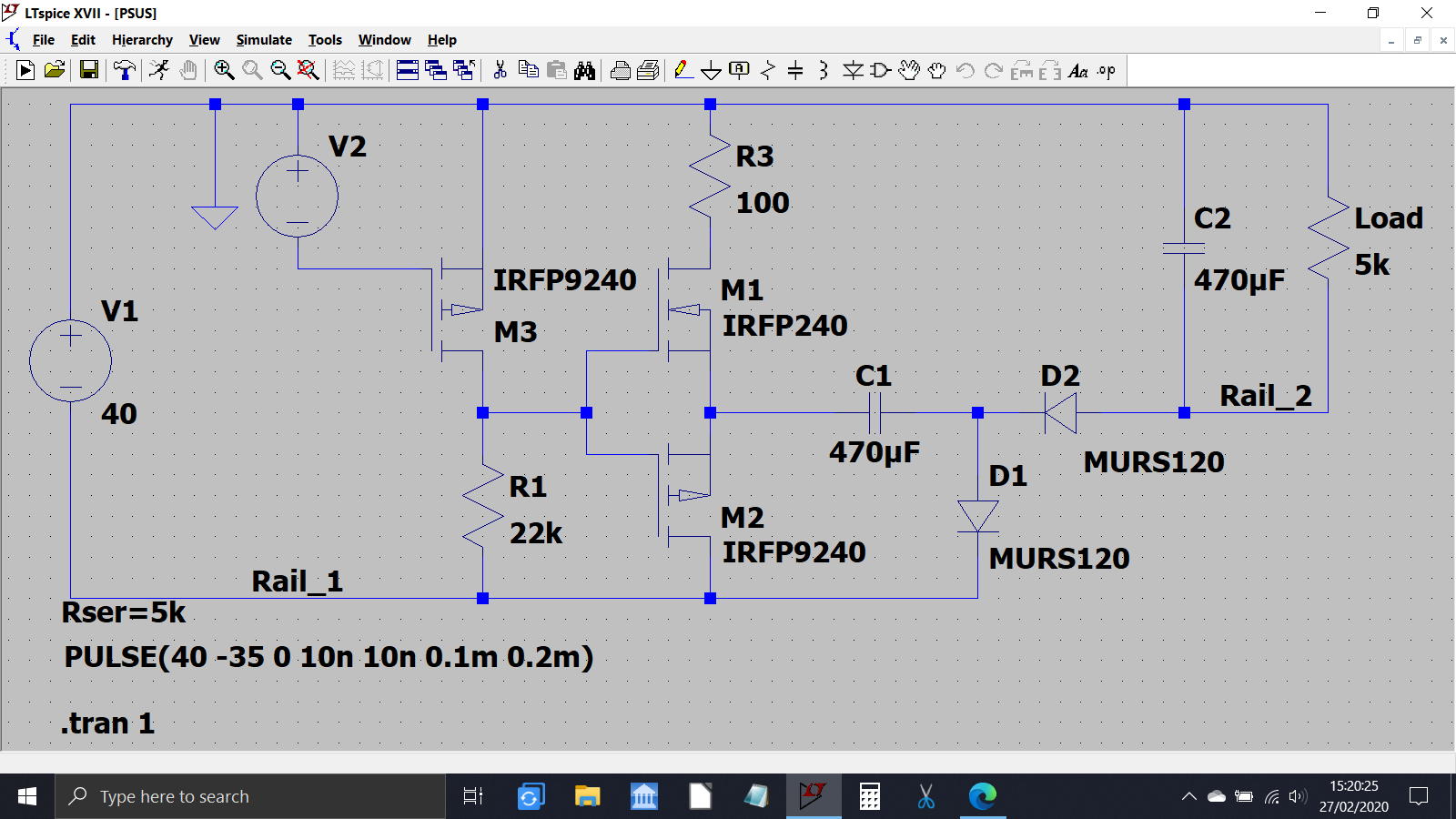Viewport: 1456px width, 819px height.
Task: Click the taskbar search box
Action: [x=250, y=797]
